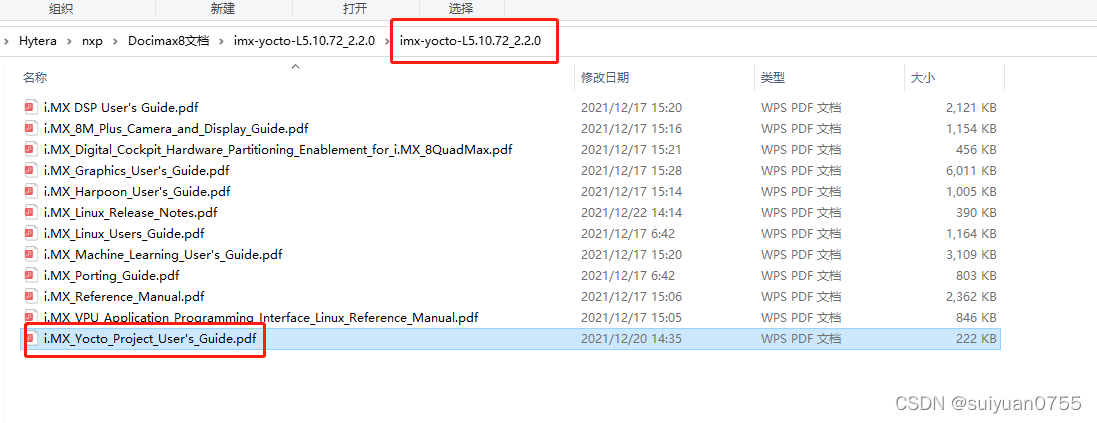This screenshot has width=1097, height=423.
Task: Expand breadcrumb chevron after Hytera
Action: click(69, 41)
